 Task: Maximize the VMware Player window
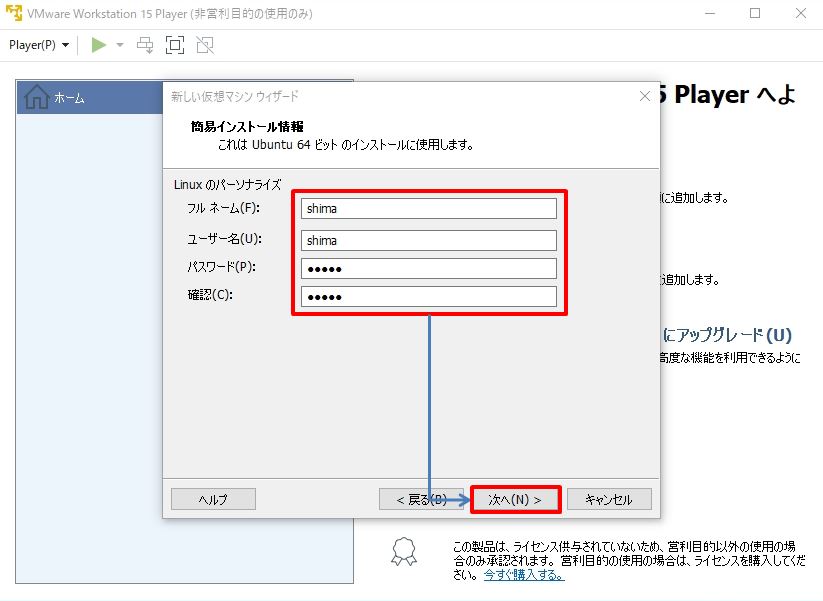[755, 13]
